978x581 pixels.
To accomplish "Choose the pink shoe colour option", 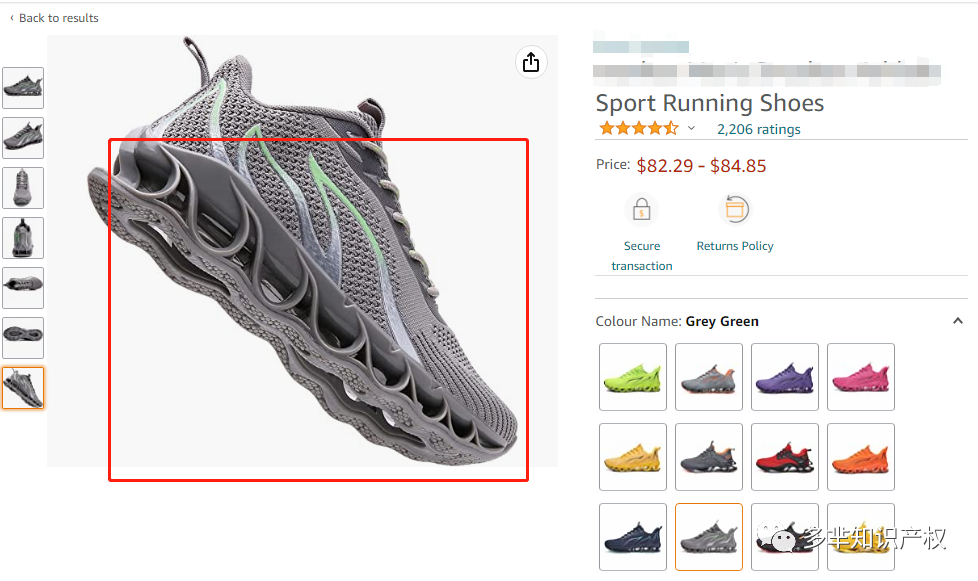I will (x=861, y=377).
